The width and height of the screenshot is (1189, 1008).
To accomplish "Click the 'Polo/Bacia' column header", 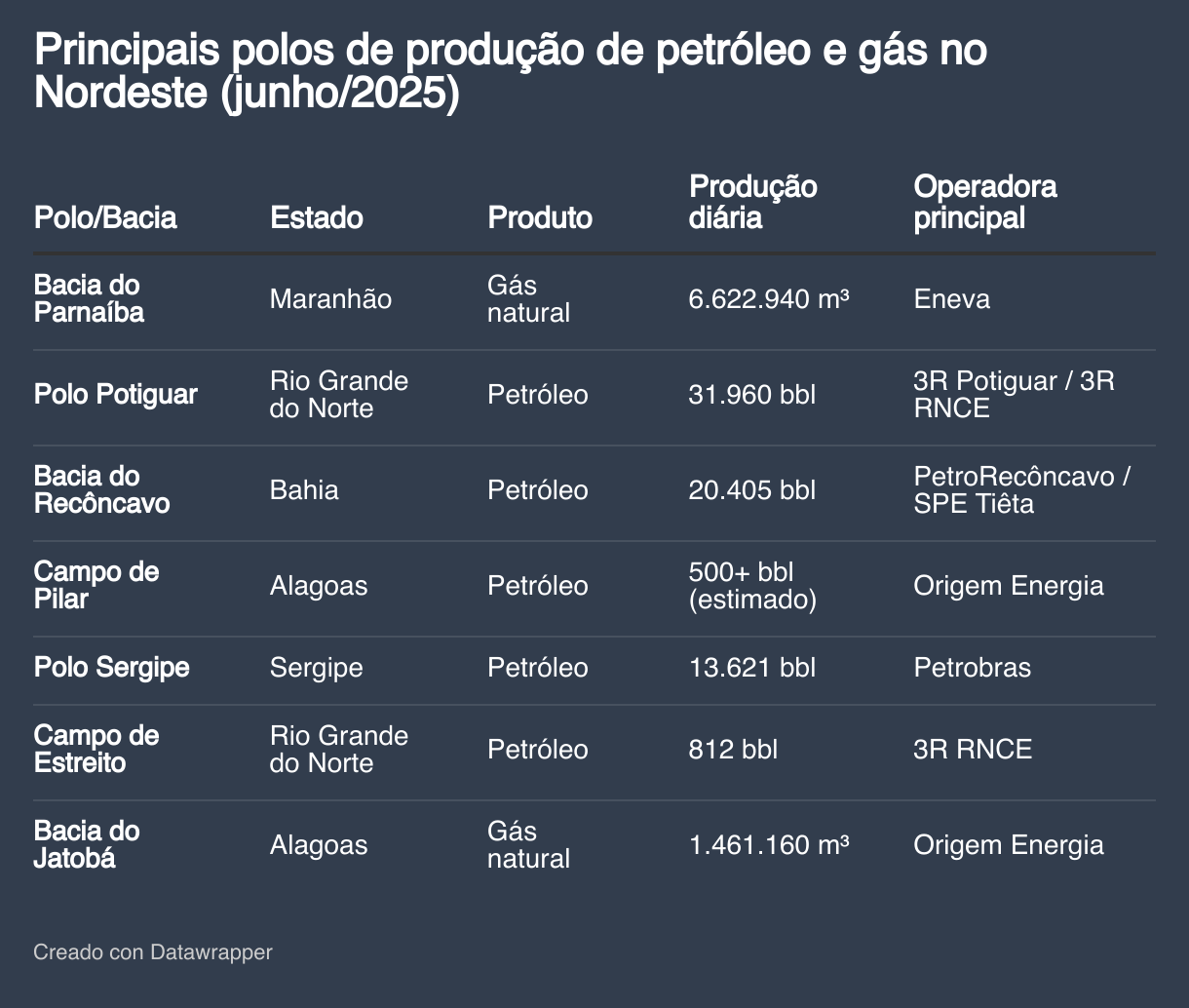I will (105, 216).
